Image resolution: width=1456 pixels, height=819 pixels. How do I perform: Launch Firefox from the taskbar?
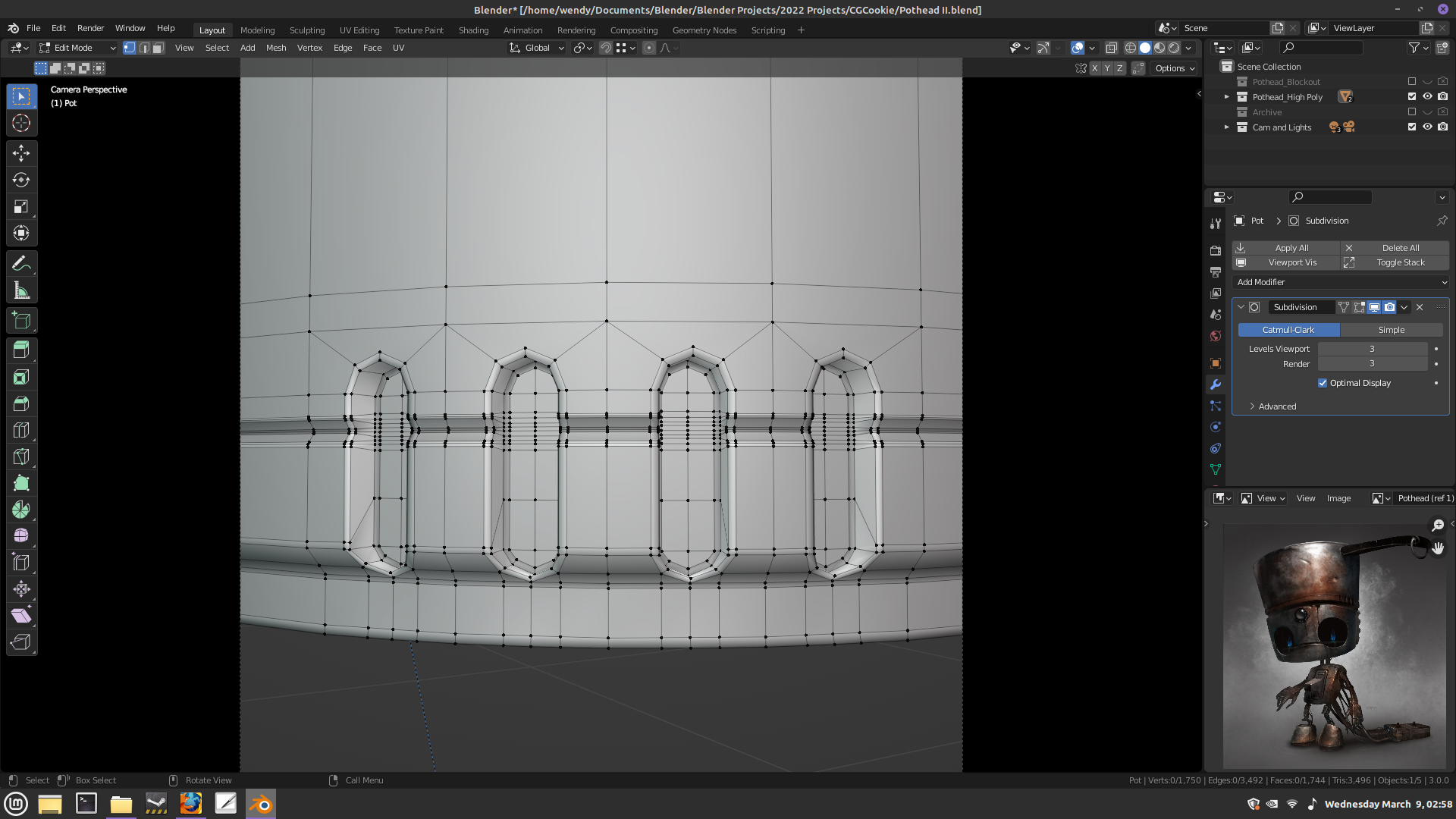[x=190, y=803]
